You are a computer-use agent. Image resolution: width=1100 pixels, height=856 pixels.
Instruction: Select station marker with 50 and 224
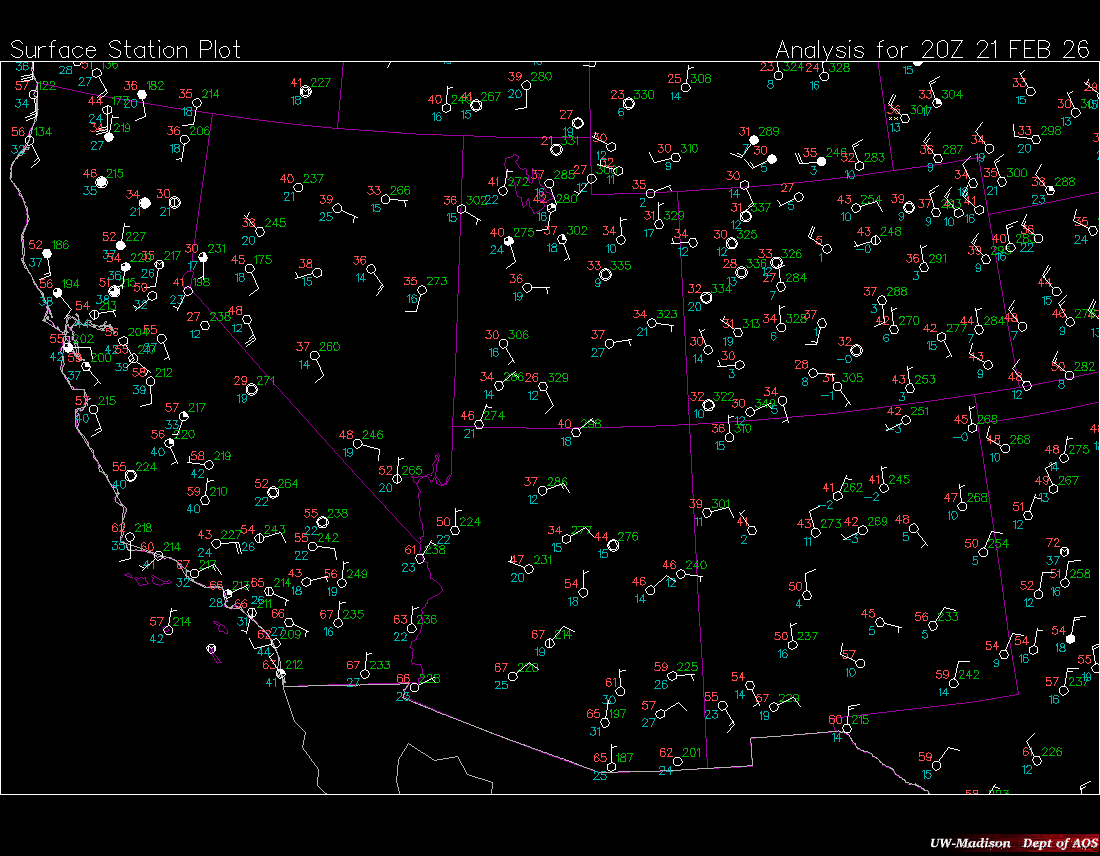pyautogui.click(x=455, y=530)
